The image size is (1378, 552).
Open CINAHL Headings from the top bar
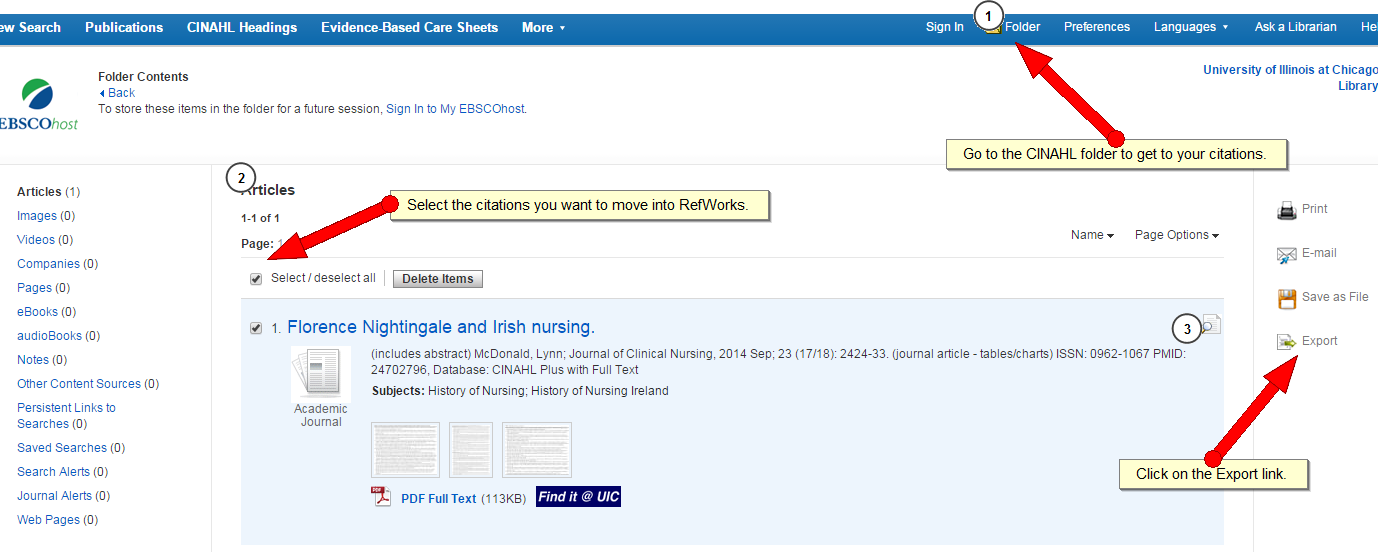pos(242,28)
